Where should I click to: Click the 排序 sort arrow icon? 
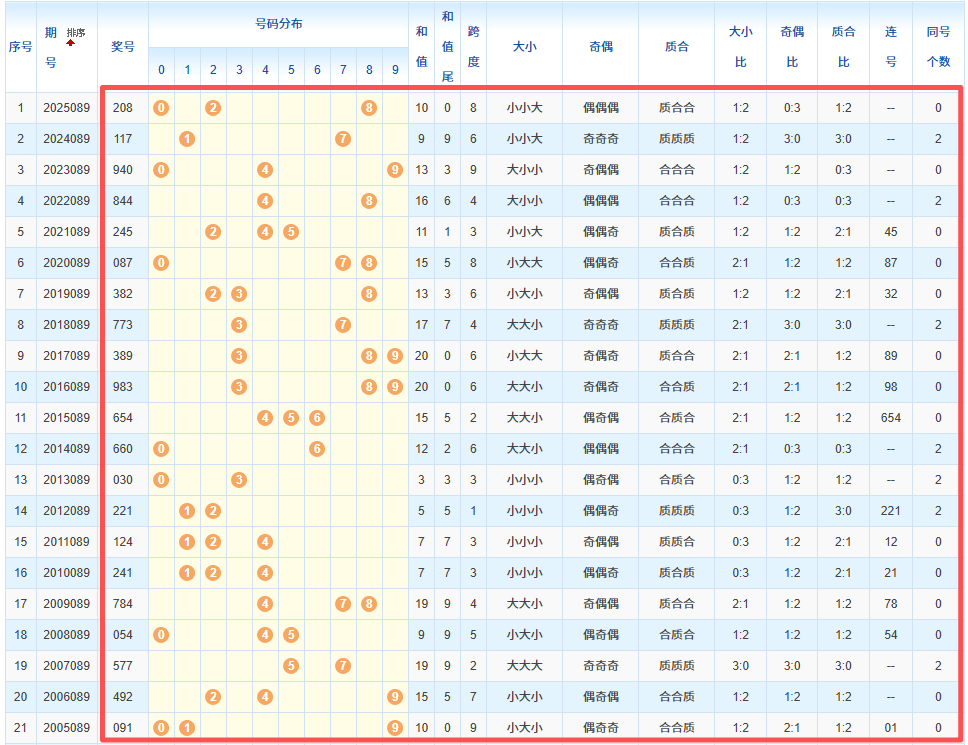point(71,43)
